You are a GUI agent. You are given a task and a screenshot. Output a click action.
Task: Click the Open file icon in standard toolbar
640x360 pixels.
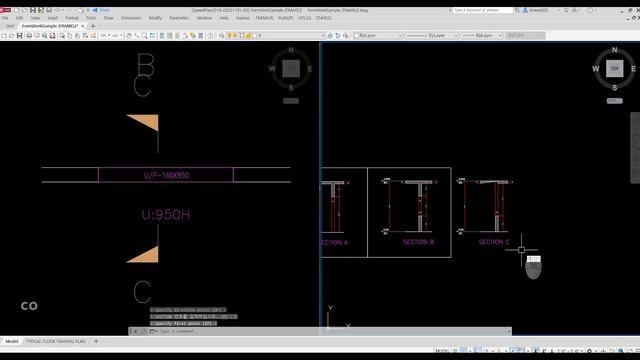click(11, 36)
